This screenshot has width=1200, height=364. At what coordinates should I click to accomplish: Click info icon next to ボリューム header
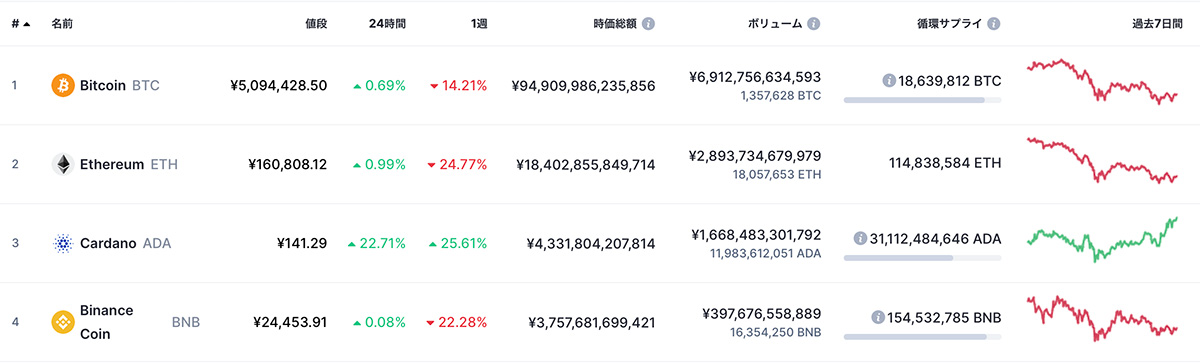814,23
